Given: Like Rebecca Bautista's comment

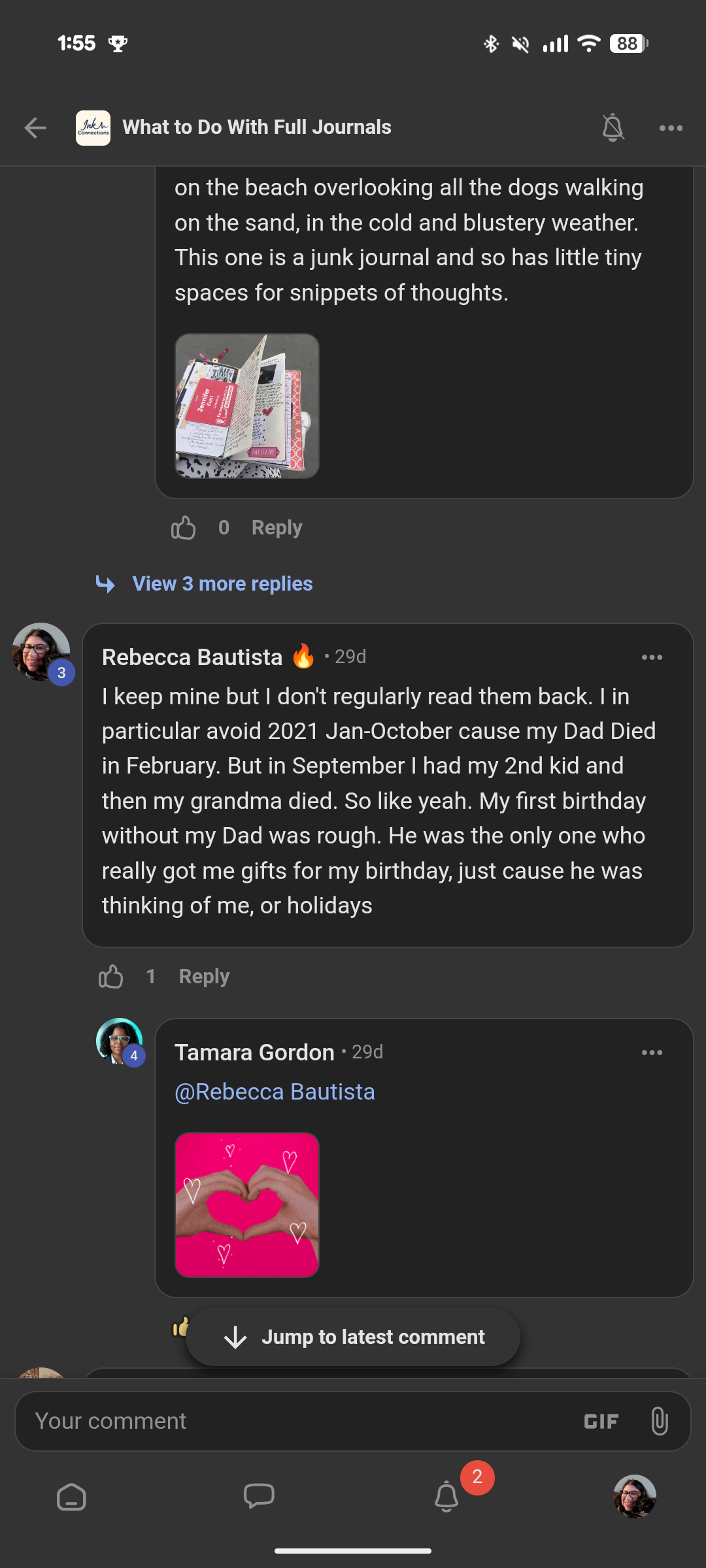Looking at the screenshot, I should [111, 977].
